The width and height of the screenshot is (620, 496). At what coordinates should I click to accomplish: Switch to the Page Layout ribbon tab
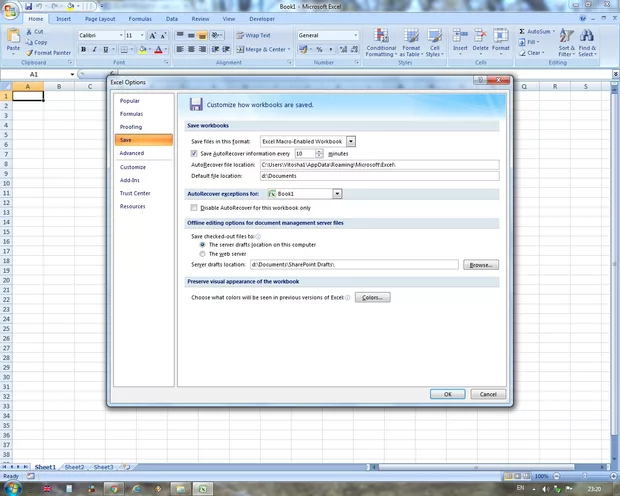click(x=99, y=18)
